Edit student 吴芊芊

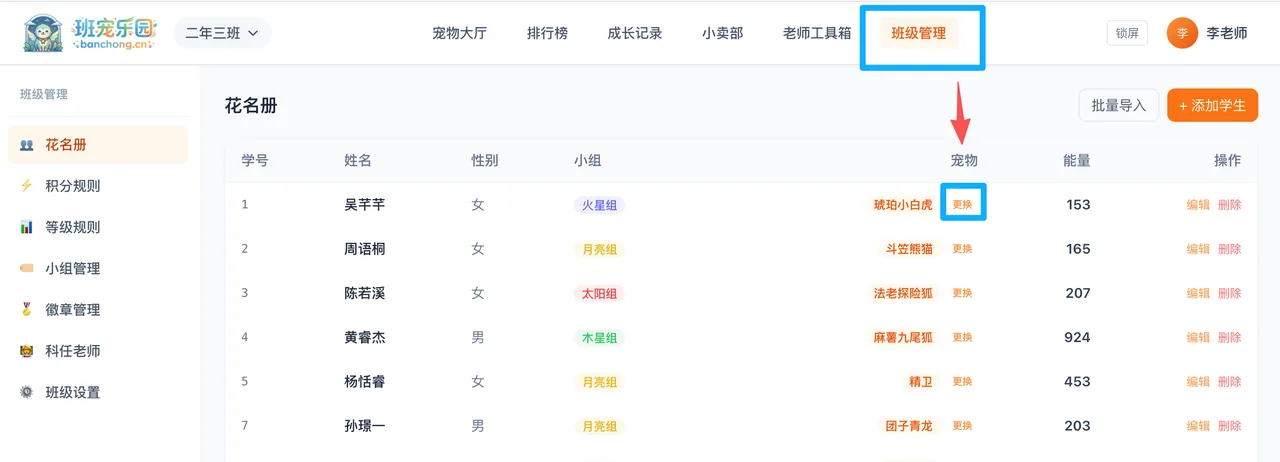point(1198,205)
